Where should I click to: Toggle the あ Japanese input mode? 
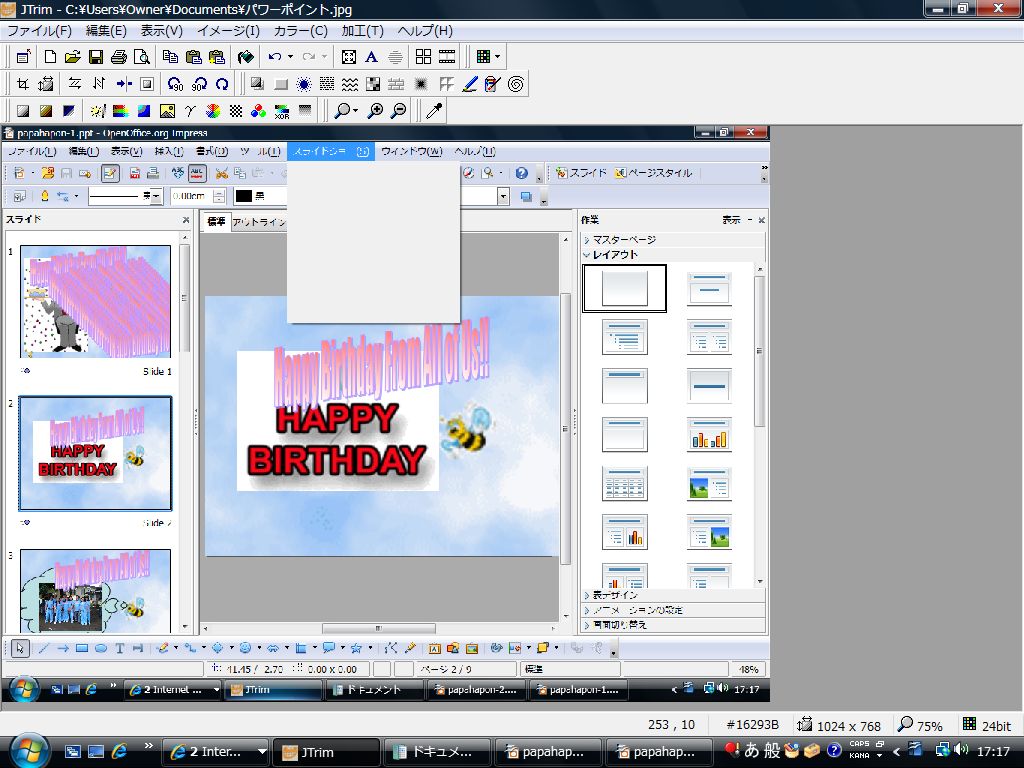[x=752, y=750]
